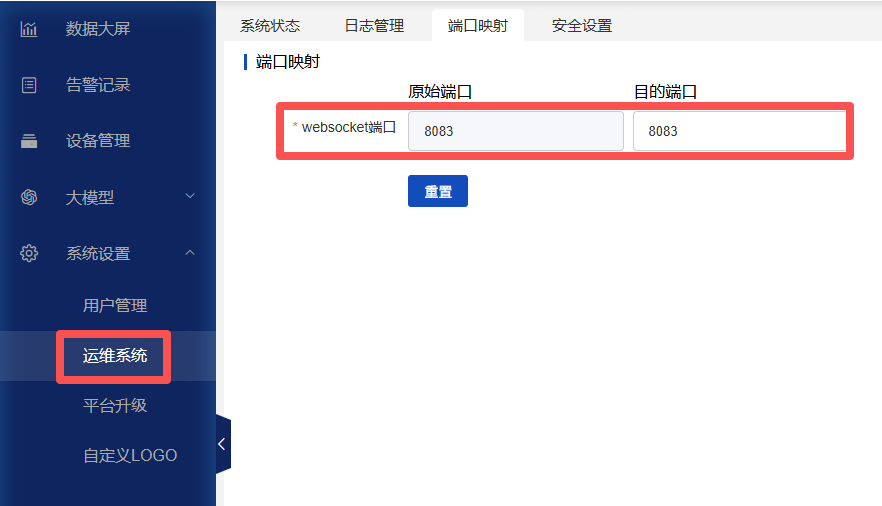Click the 原始端口 column header

coord(440,92)
